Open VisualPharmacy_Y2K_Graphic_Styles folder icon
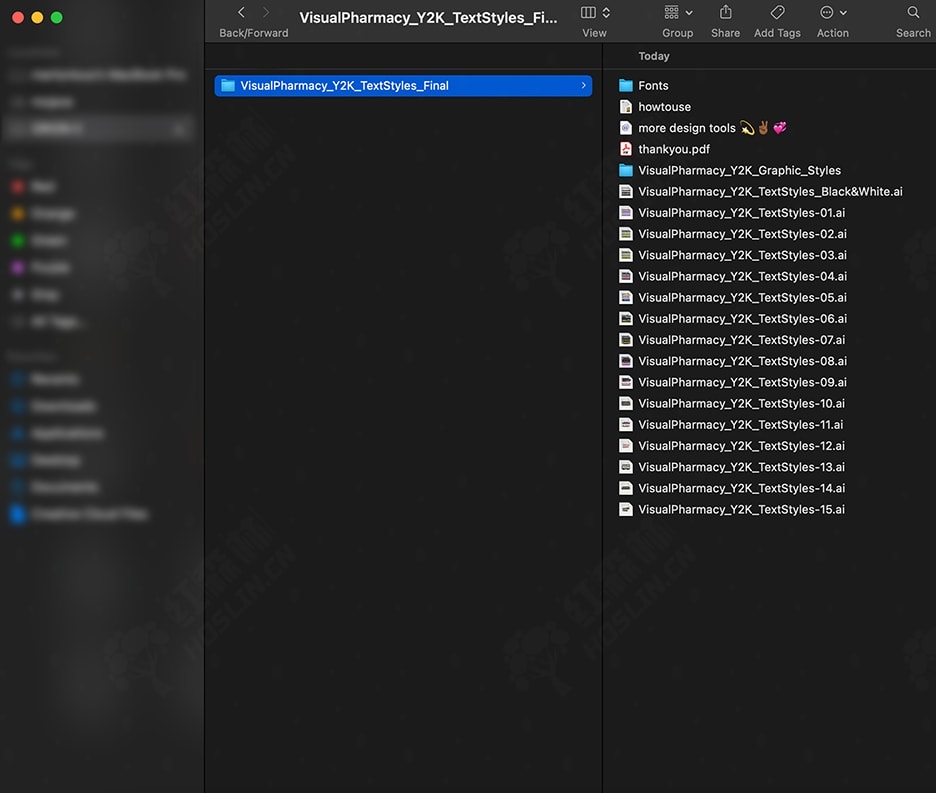This screenshot has height=793, width=936. coord(626,170)
